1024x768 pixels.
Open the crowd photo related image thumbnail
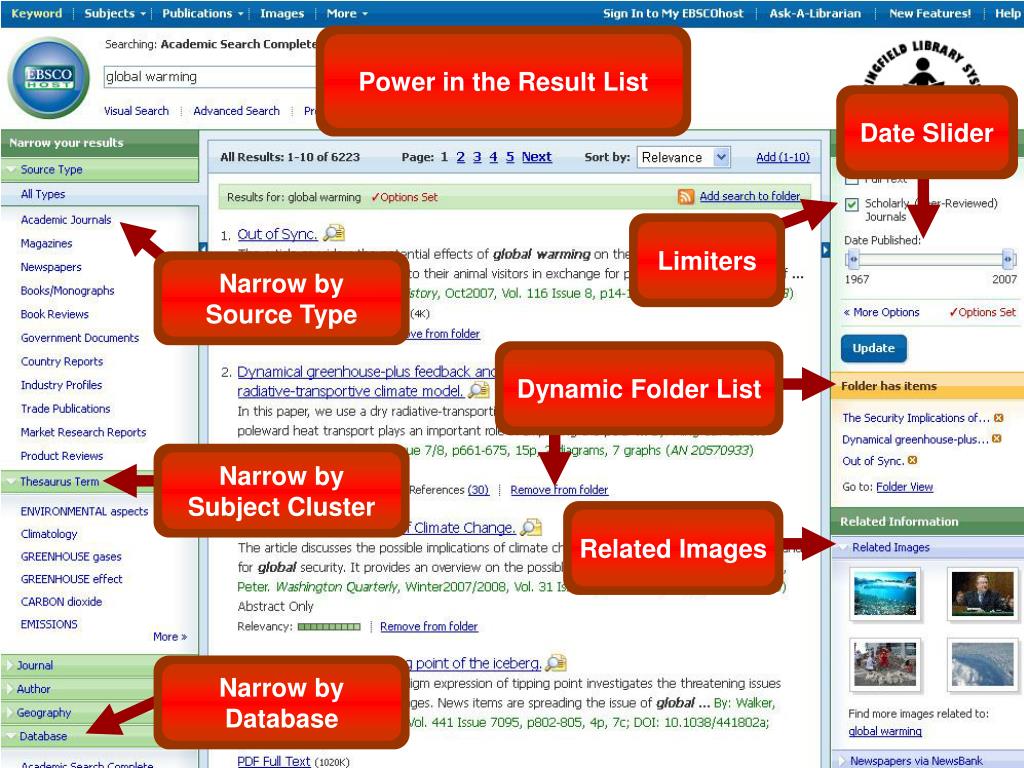[885, 665]
